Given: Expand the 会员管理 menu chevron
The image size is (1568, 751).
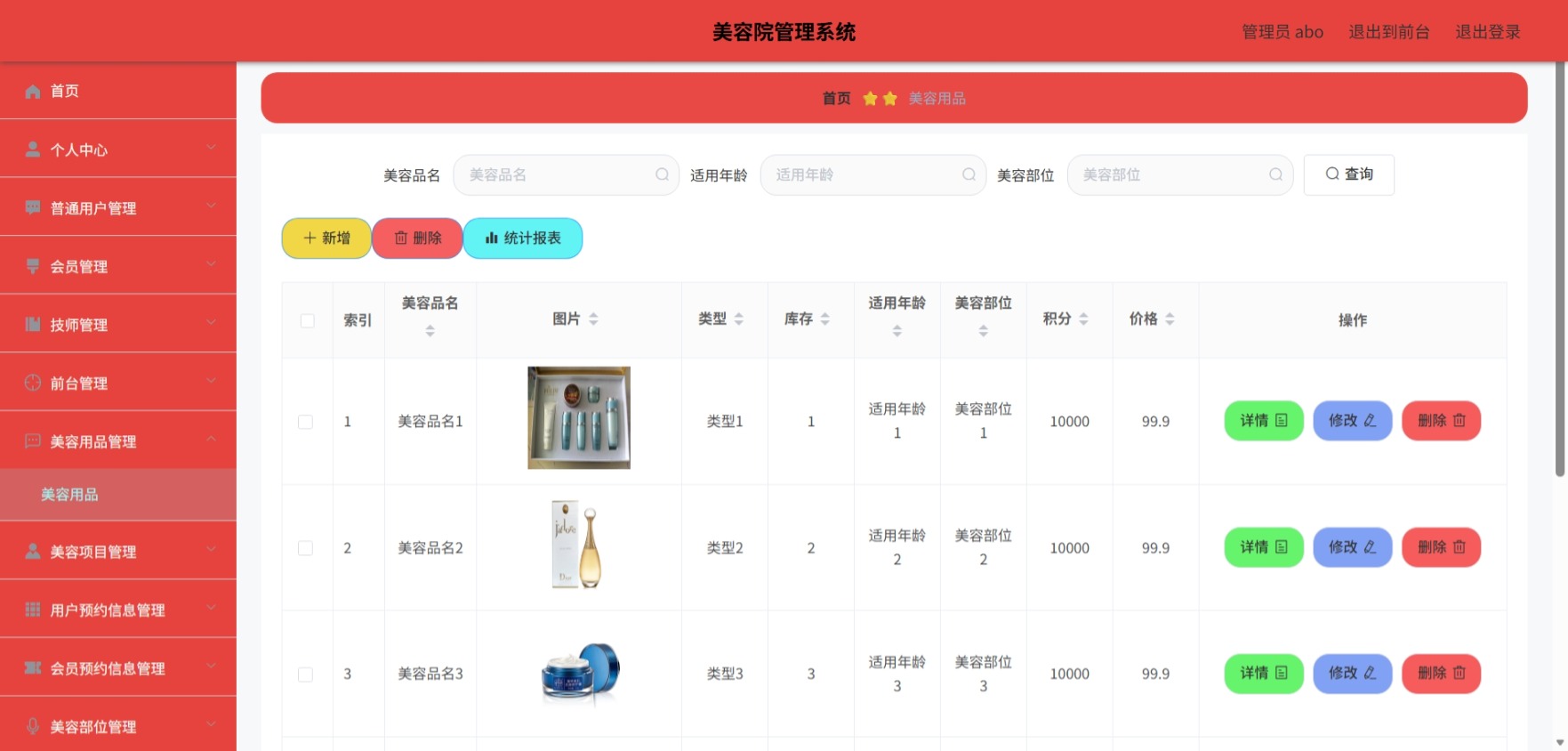Looking at the screenshot, I should pos(211,263).
